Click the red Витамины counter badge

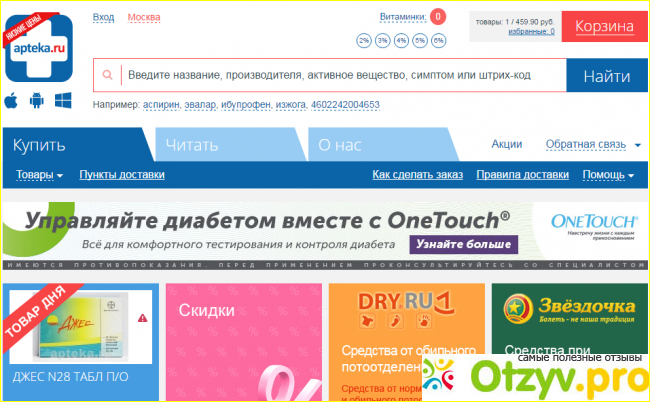click(x=438, y=17)
